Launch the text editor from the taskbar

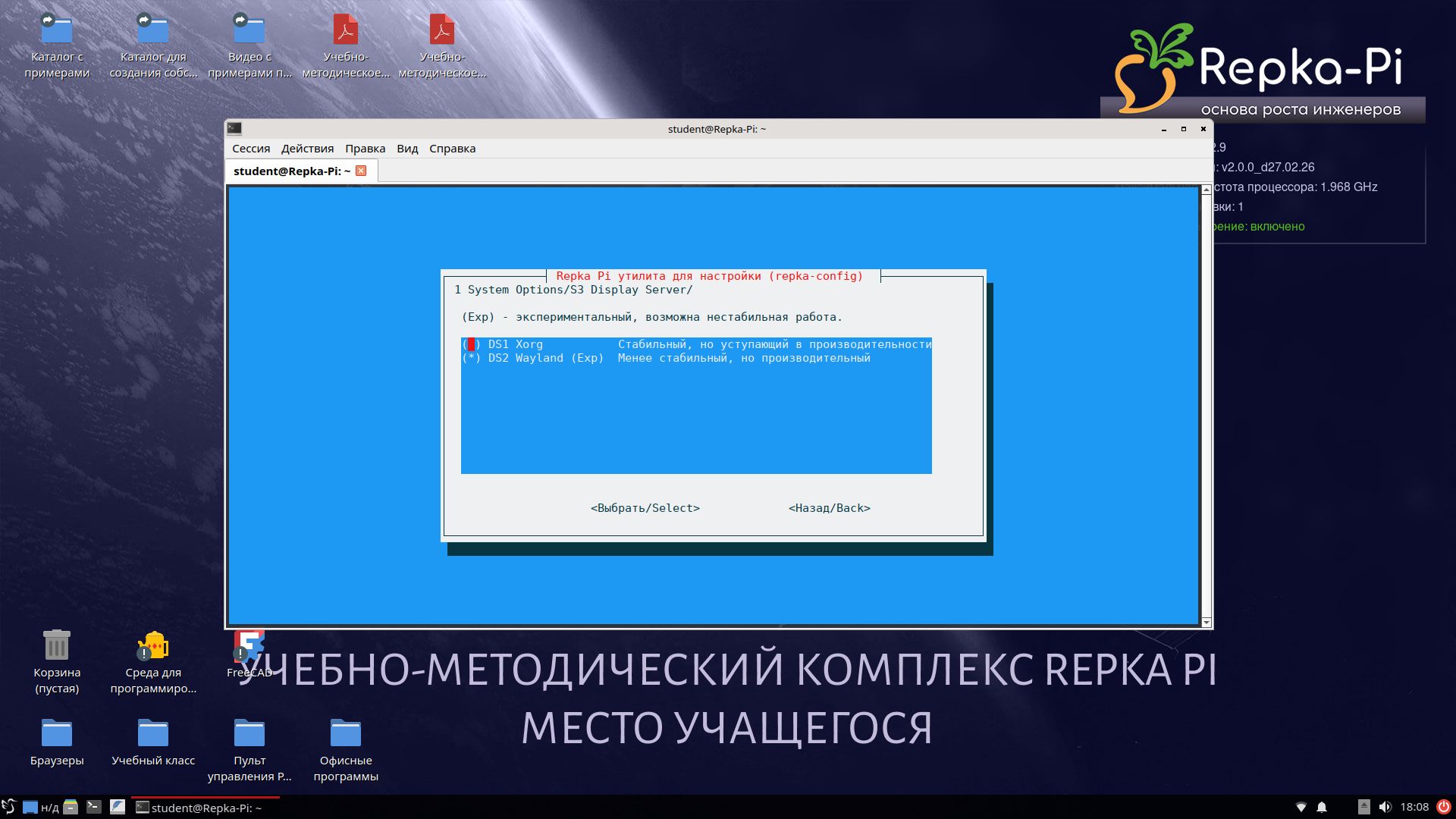(x=117, y=807)
